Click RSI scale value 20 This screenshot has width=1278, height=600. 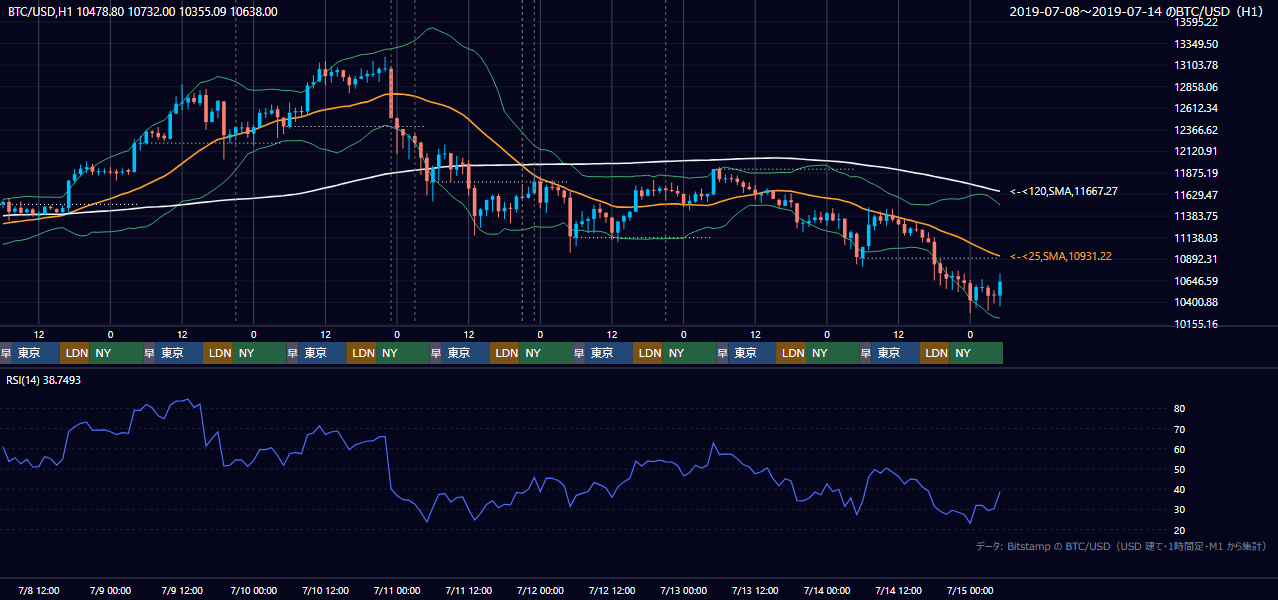coord(1180,530)
